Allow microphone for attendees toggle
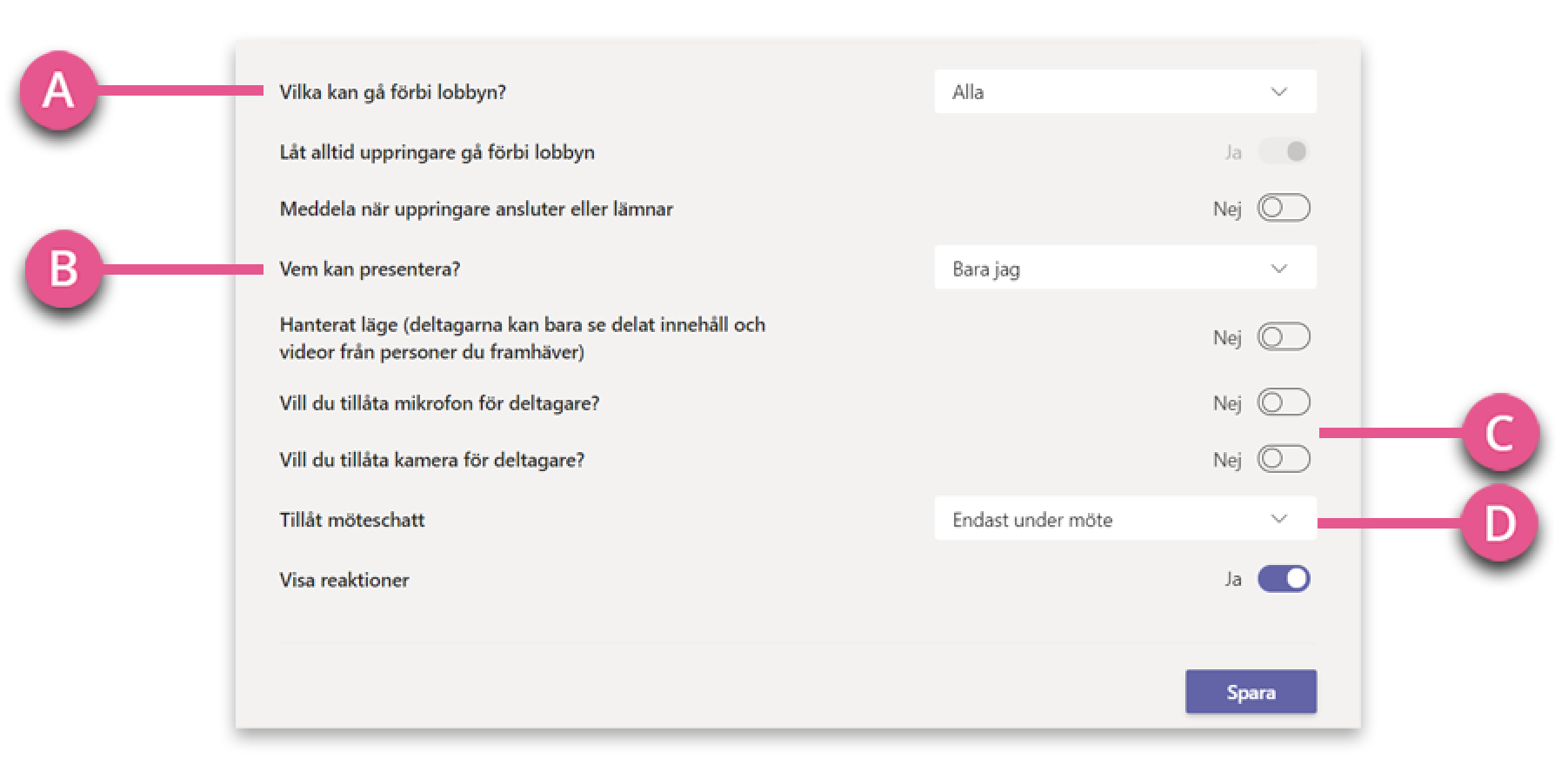1568x758 pixels. pyautogui.click(x=1284, y=402)
